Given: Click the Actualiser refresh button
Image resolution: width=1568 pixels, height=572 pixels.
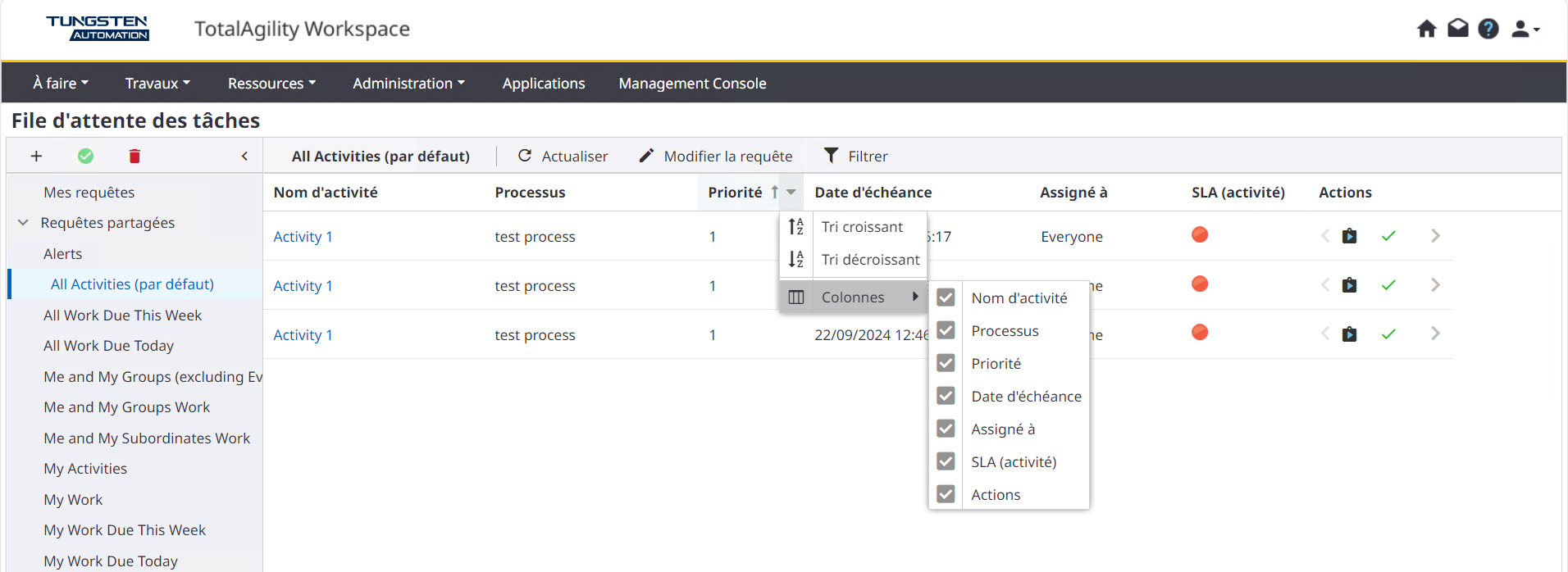Looking at the screenshot, I should pyautogui.click(x=563, y=156).
